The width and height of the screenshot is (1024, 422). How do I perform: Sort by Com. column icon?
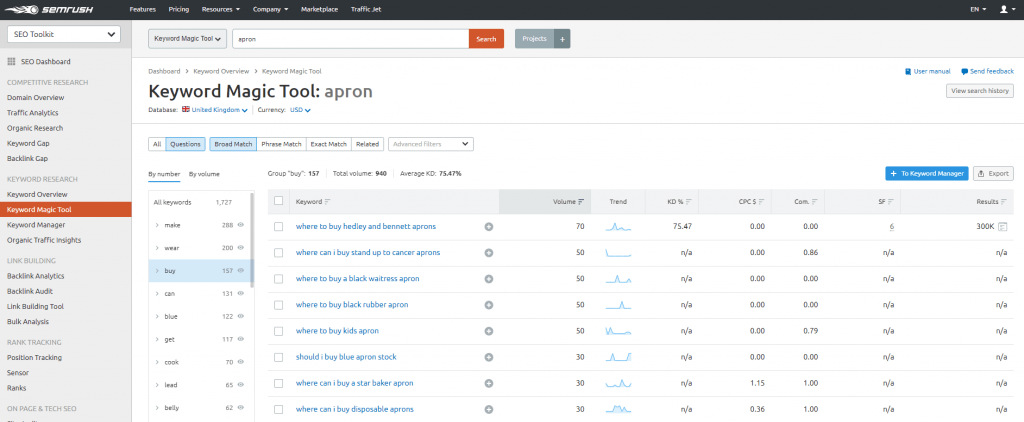[815, 202]
